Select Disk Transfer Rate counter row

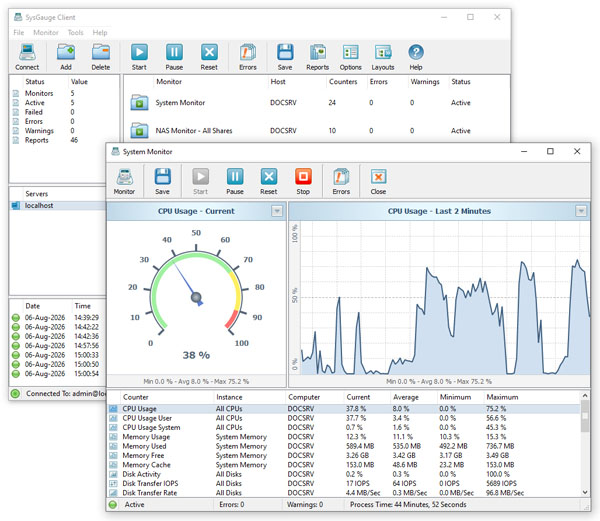[x=344, y=493]
